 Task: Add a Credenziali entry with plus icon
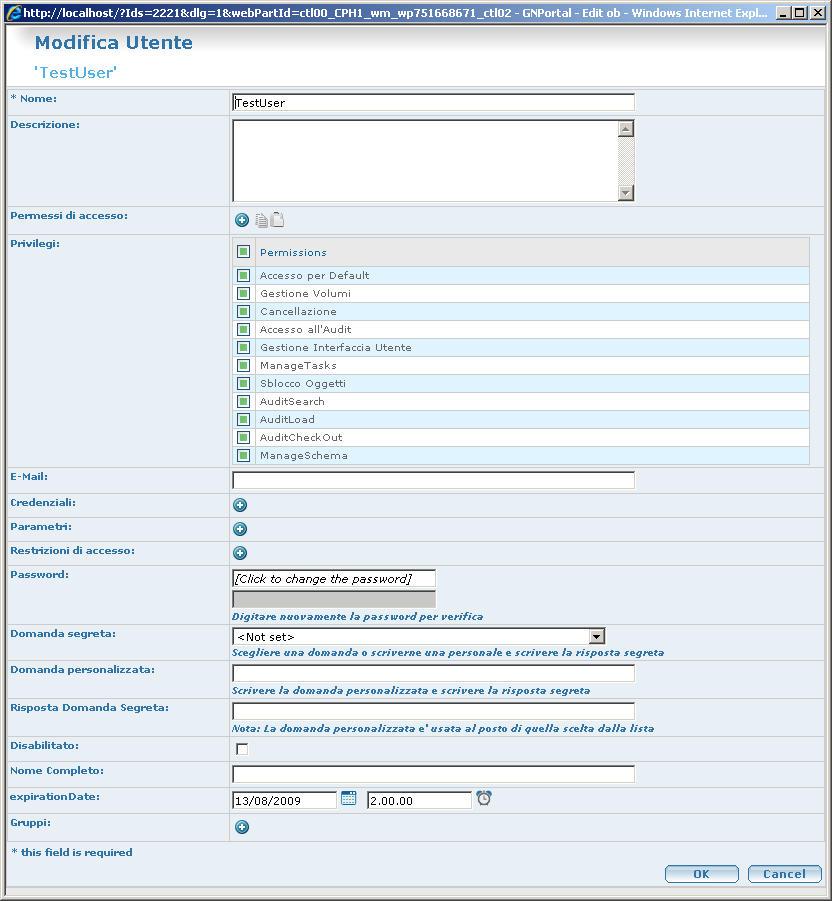[240, 505]
